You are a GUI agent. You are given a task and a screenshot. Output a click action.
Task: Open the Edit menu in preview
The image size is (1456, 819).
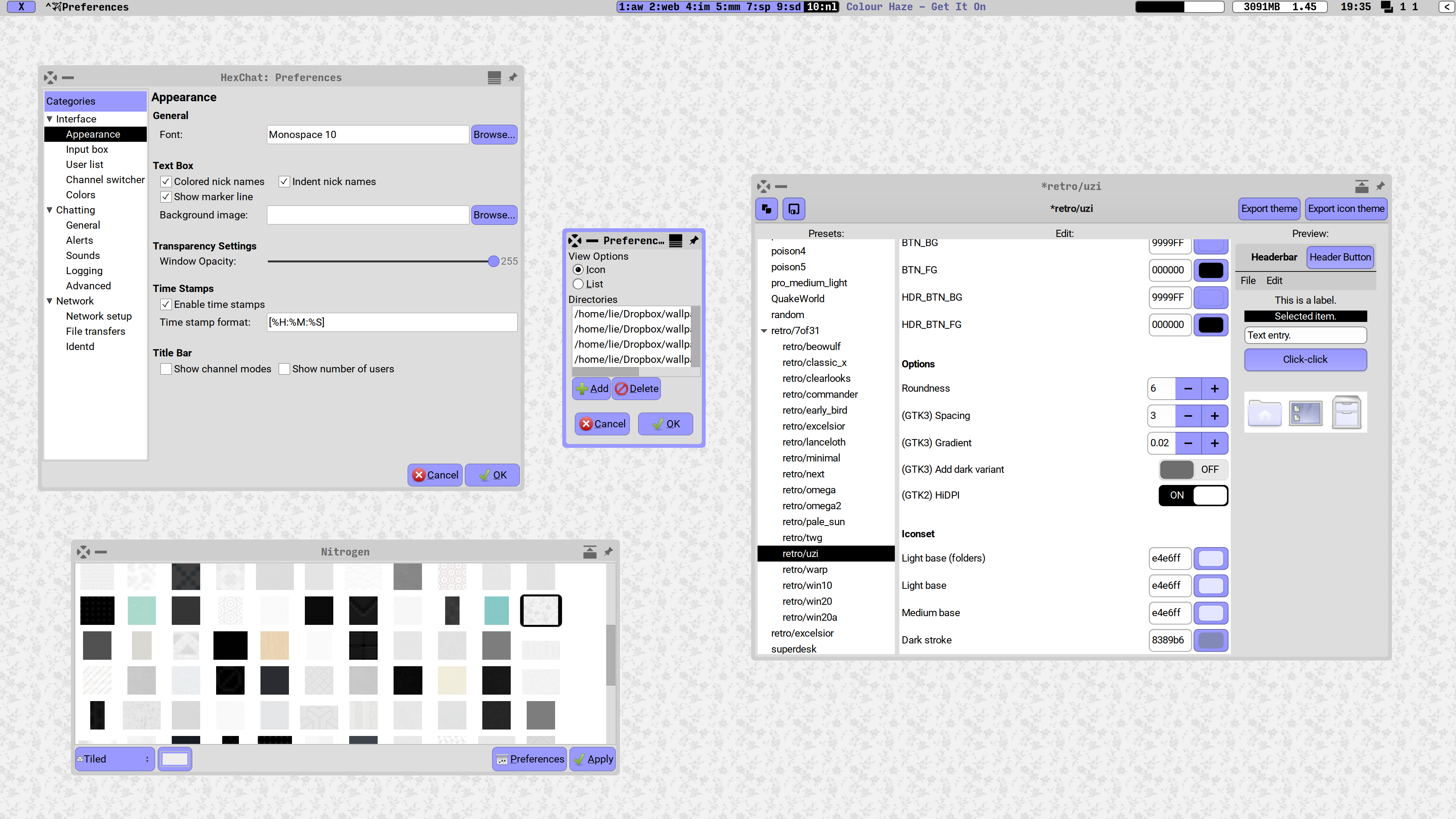click(x=1274, y=280)
